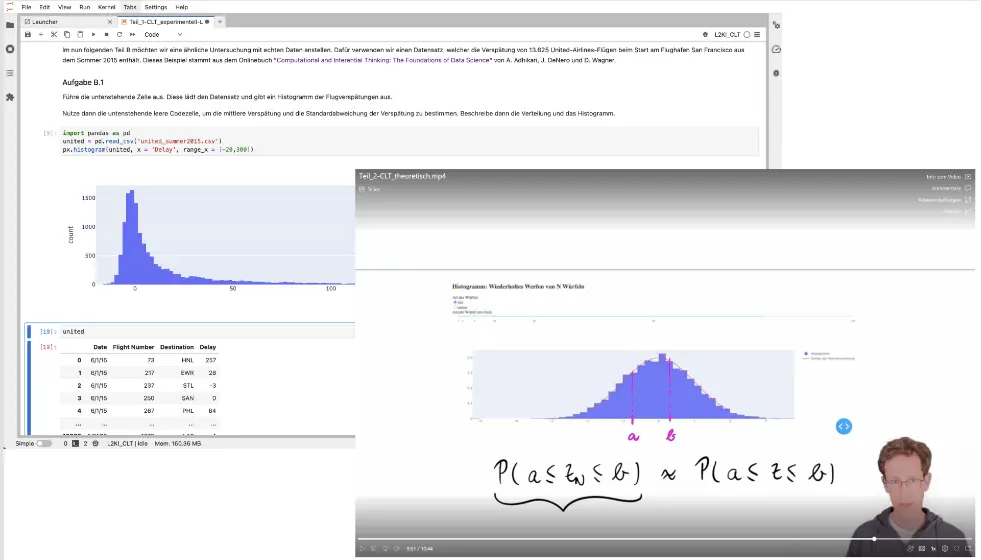The image size is (981, 560).
Task: Open the extension manager puzzle icon
Action: [10, 97]
